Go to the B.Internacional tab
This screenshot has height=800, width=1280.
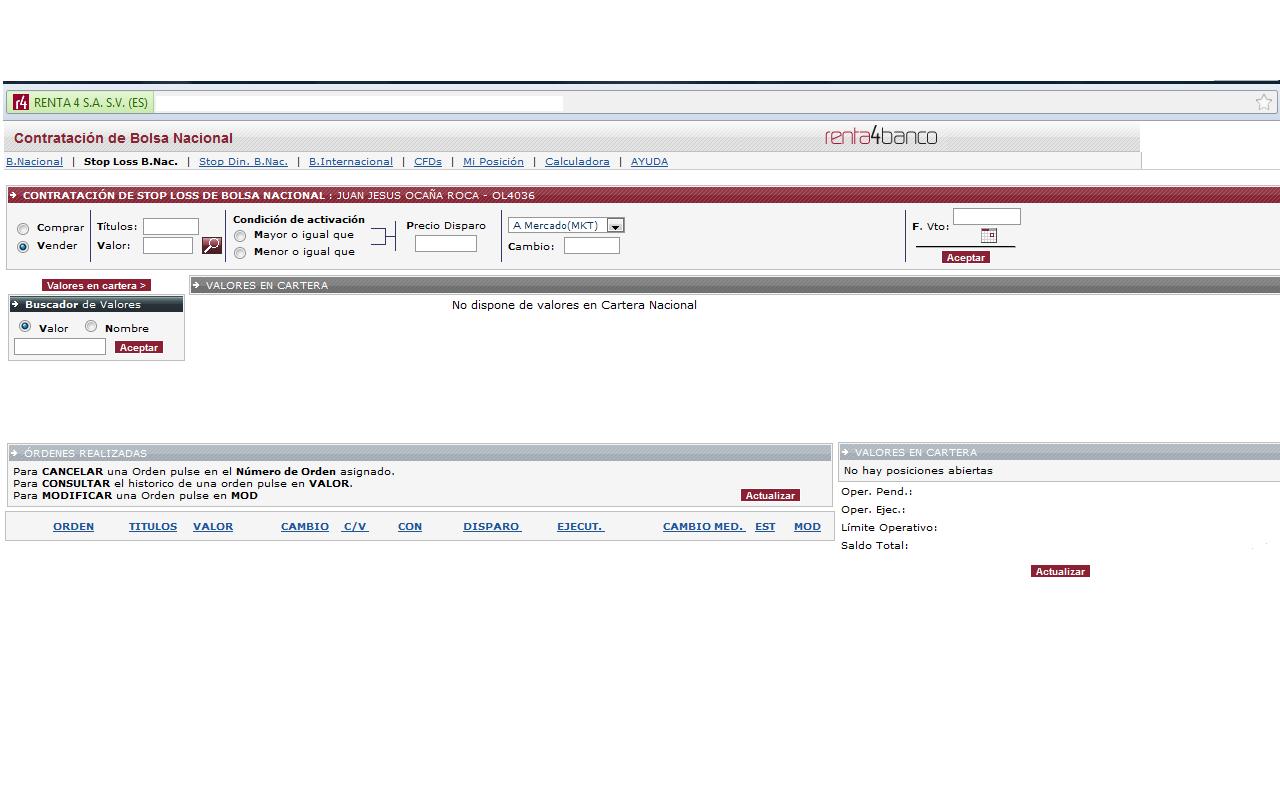(x=351, y=161)
